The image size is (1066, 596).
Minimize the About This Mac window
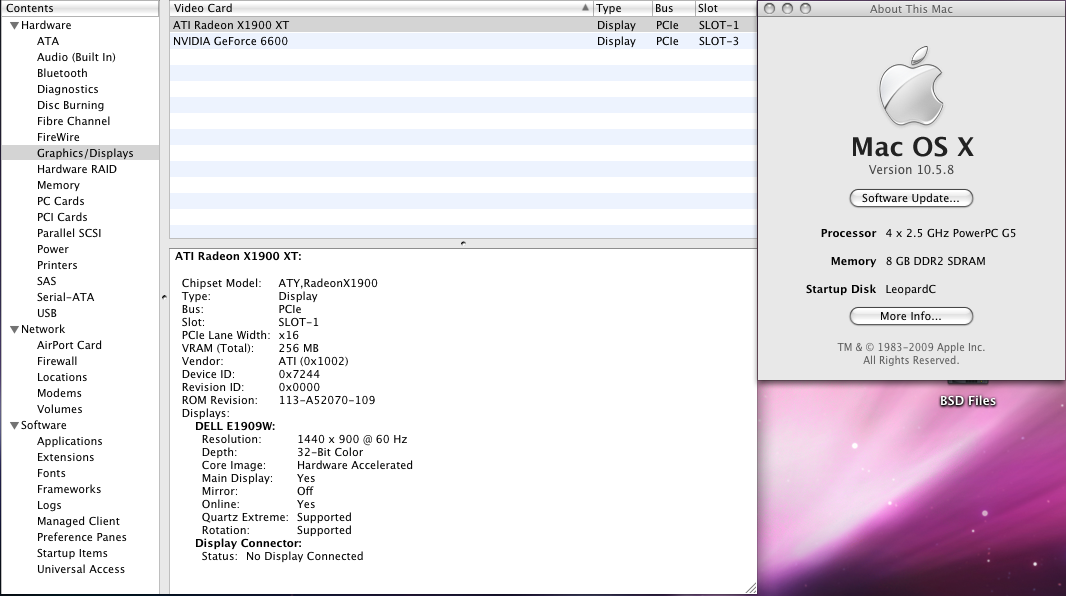click(787, 9)
